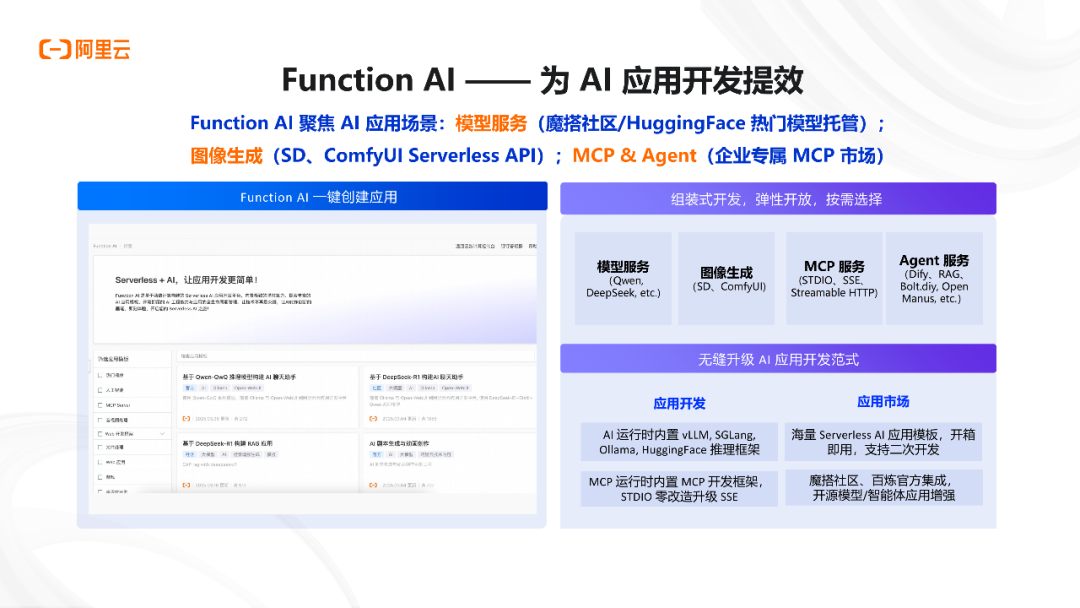Expand the Web 开发框架 row chevron
The height and width of the screenshot is (608, 1080).
click(x=163, y=434)
